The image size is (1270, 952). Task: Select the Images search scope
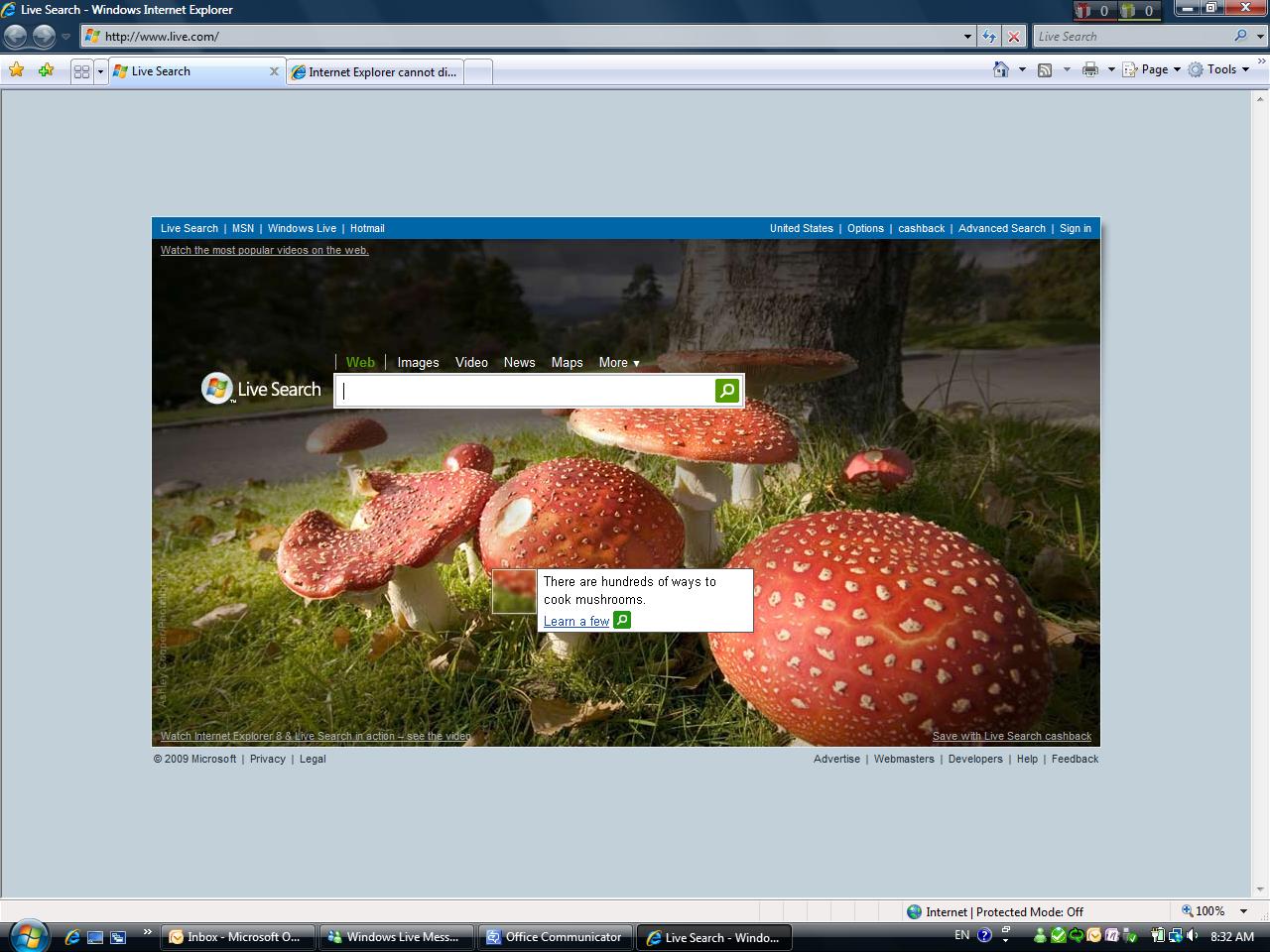pos(418,362)
